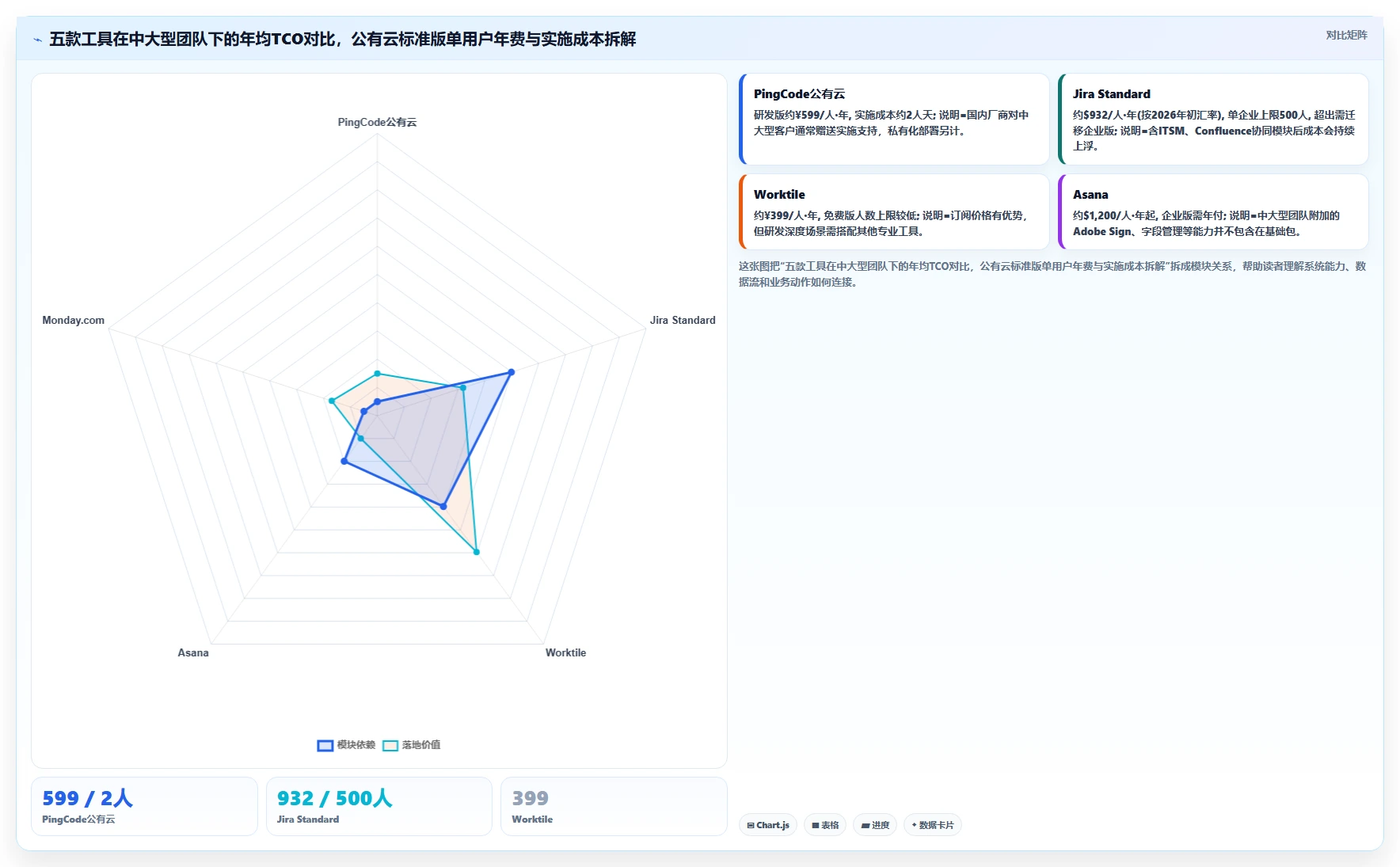Click the Worktile radar axis label

point(565,652)
